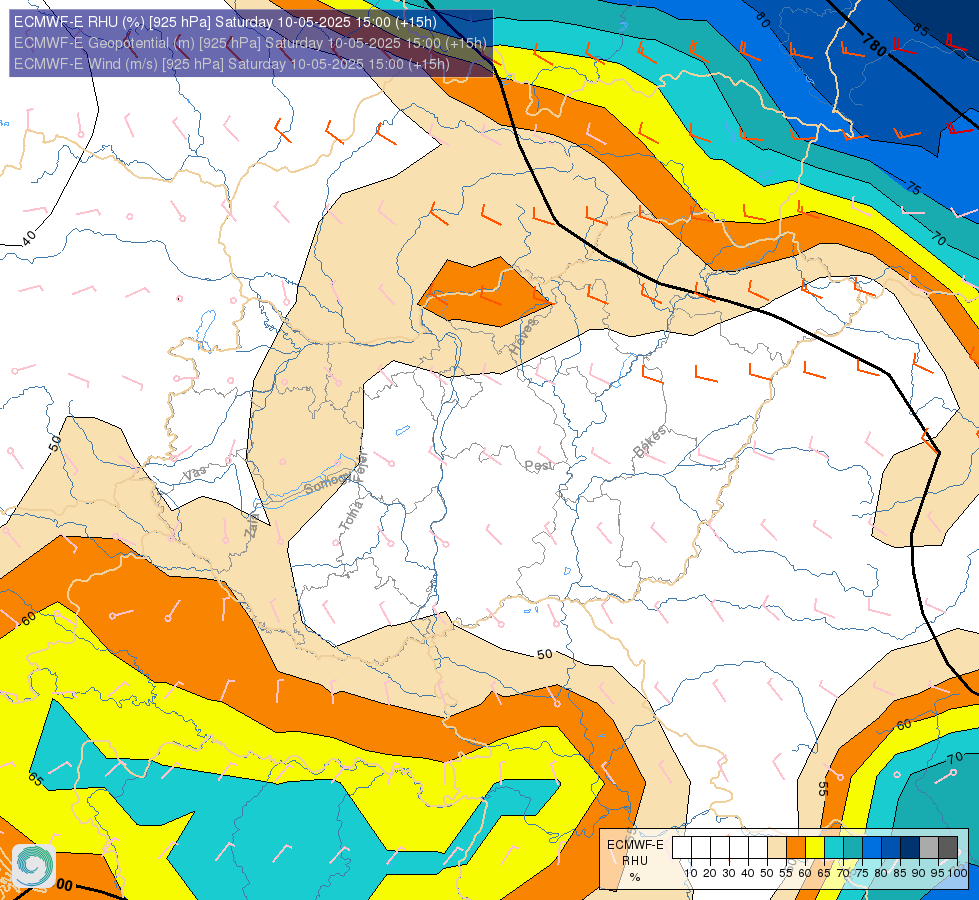Viewport: 979px width, 900px height.
Task: Pick the beige 50-55 legend swatch
Action: coord(777,848)
